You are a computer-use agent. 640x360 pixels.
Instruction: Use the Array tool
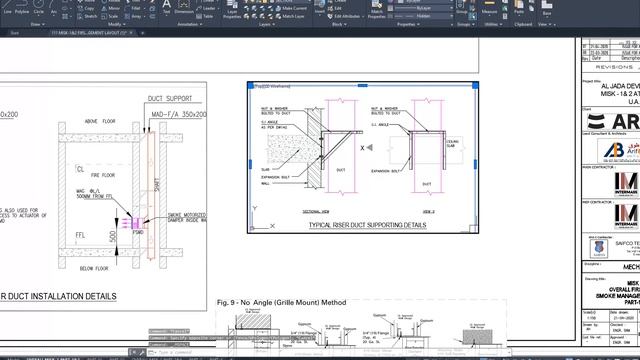(133, 16)
